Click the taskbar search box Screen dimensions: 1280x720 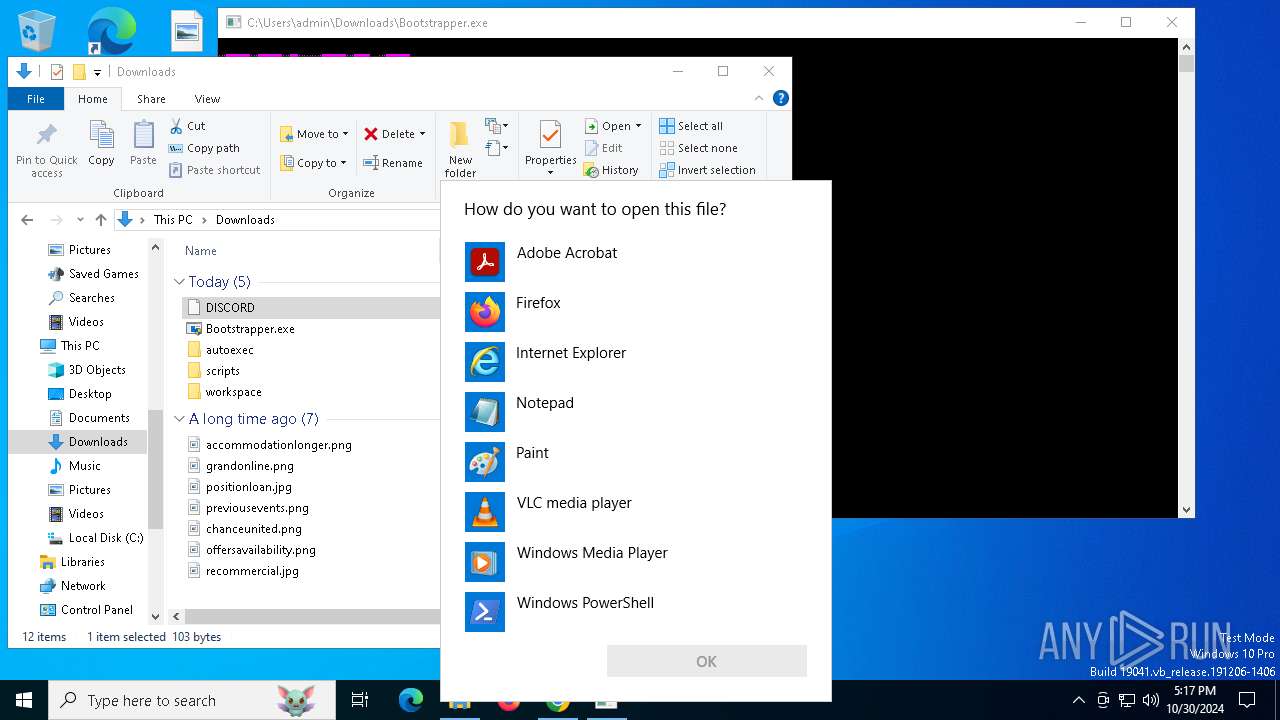pyautogui.click(x=192, y=701)
